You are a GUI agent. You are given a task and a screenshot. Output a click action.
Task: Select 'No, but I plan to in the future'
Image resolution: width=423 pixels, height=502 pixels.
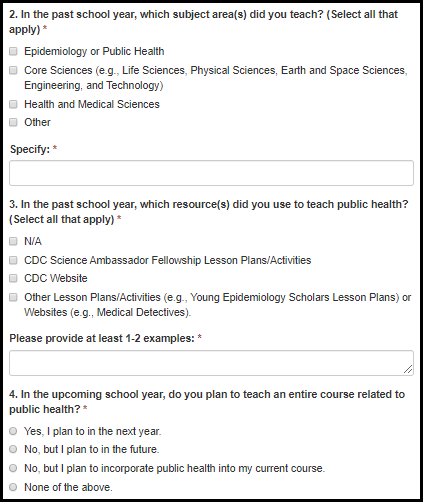(x=13, y=449)
